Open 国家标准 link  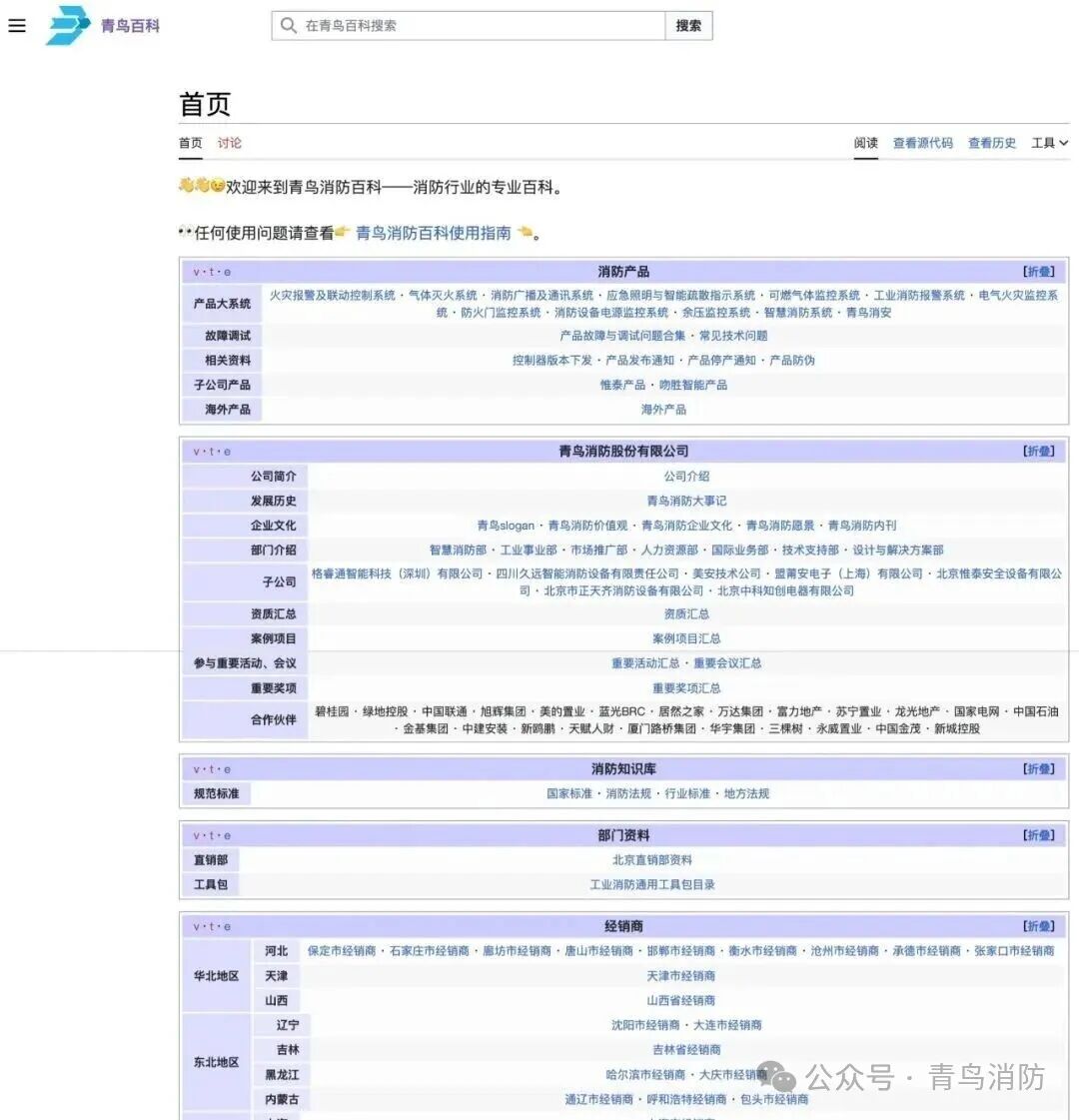(x=569, y=793)
